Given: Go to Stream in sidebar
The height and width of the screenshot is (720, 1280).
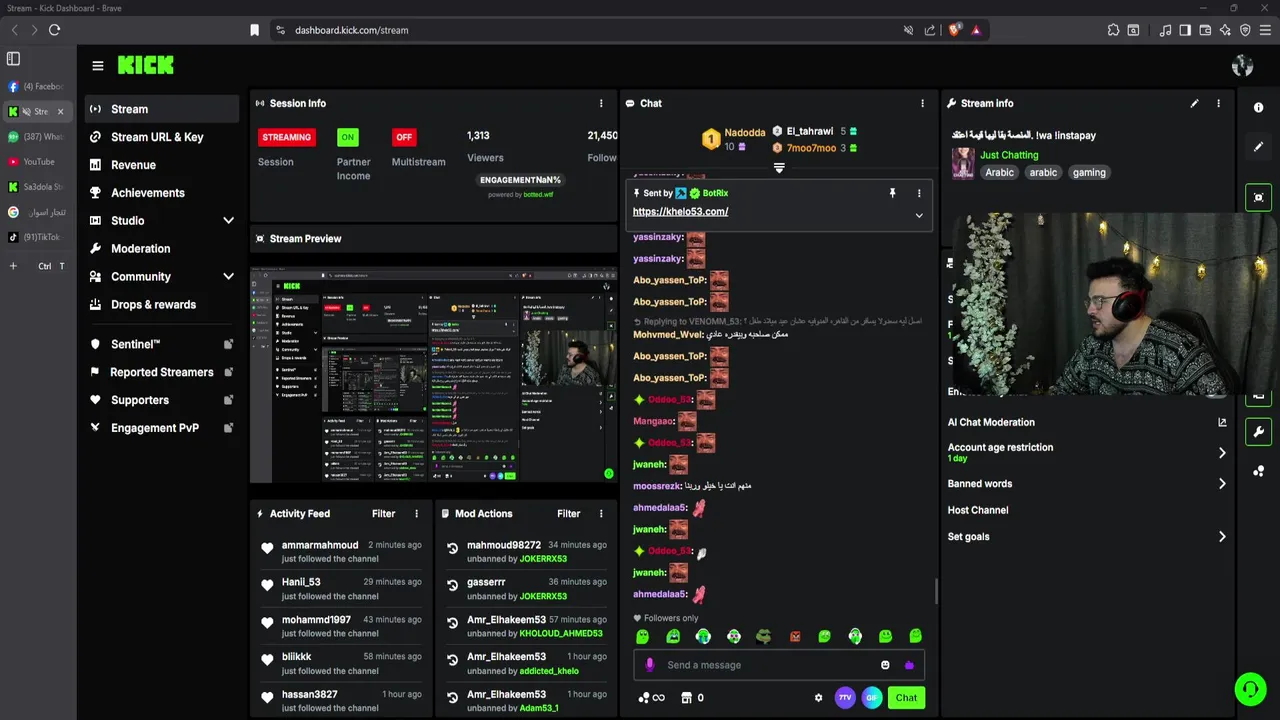Looking at the screenshot, I should coord(160,109).
